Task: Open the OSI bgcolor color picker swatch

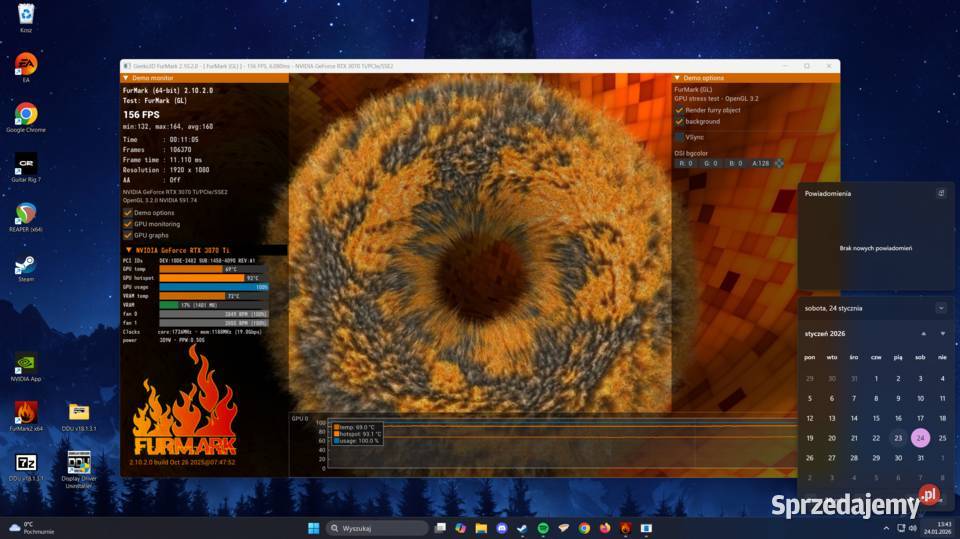Action: point(779,163)
